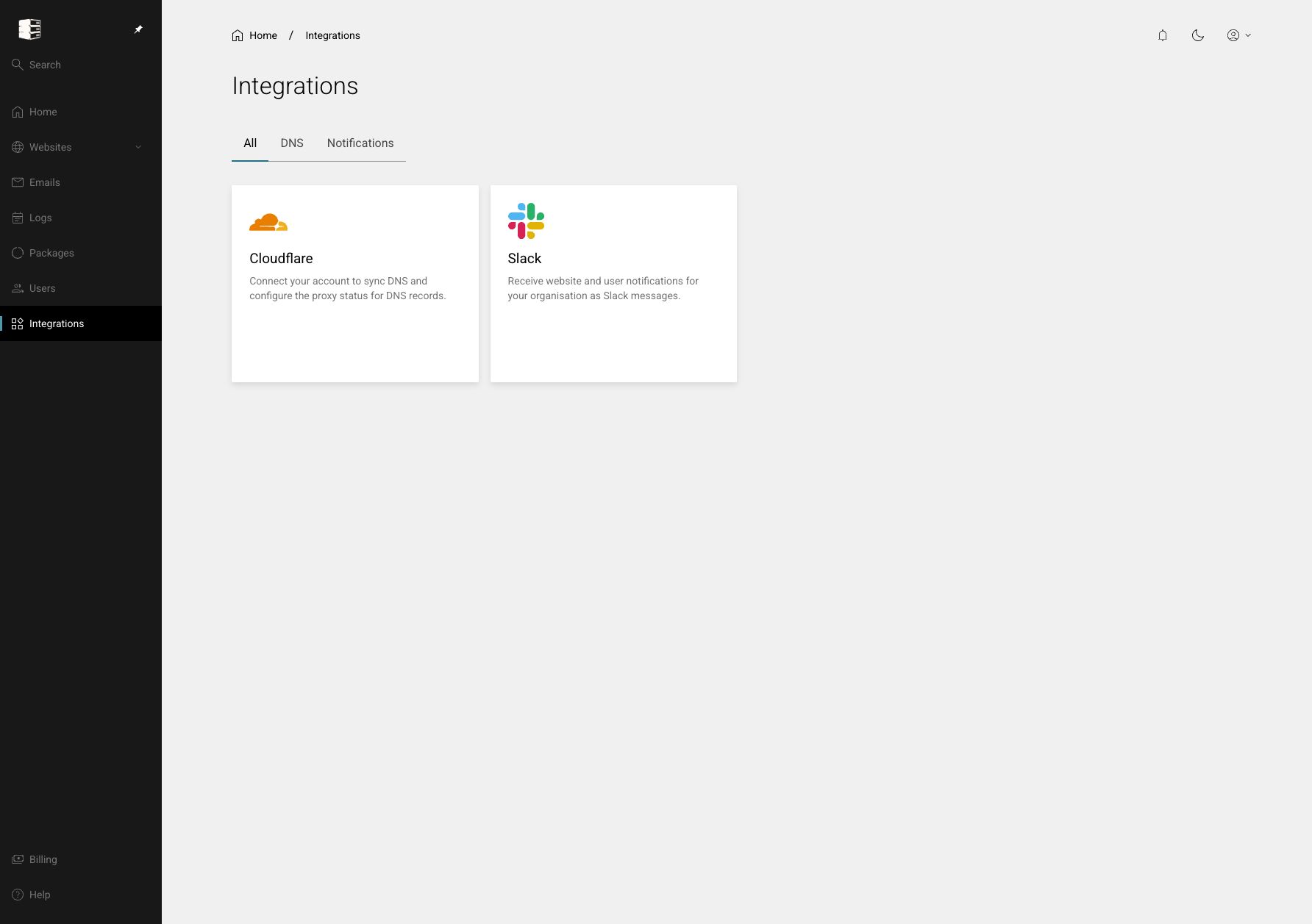The width and height of the screenshot is (1312, 924).
Task: Click the Integrations breadcrumb text
Action: [332, 35]
